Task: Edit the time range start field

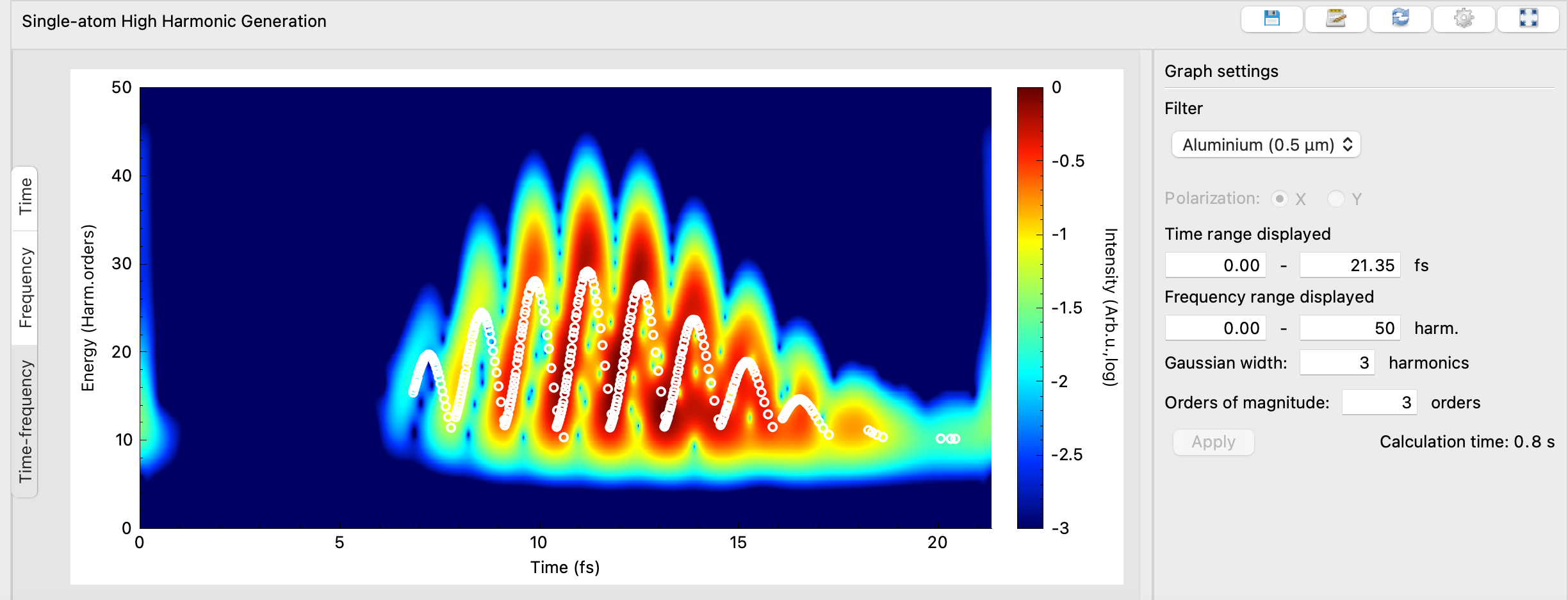Action: coord(1215,265)
